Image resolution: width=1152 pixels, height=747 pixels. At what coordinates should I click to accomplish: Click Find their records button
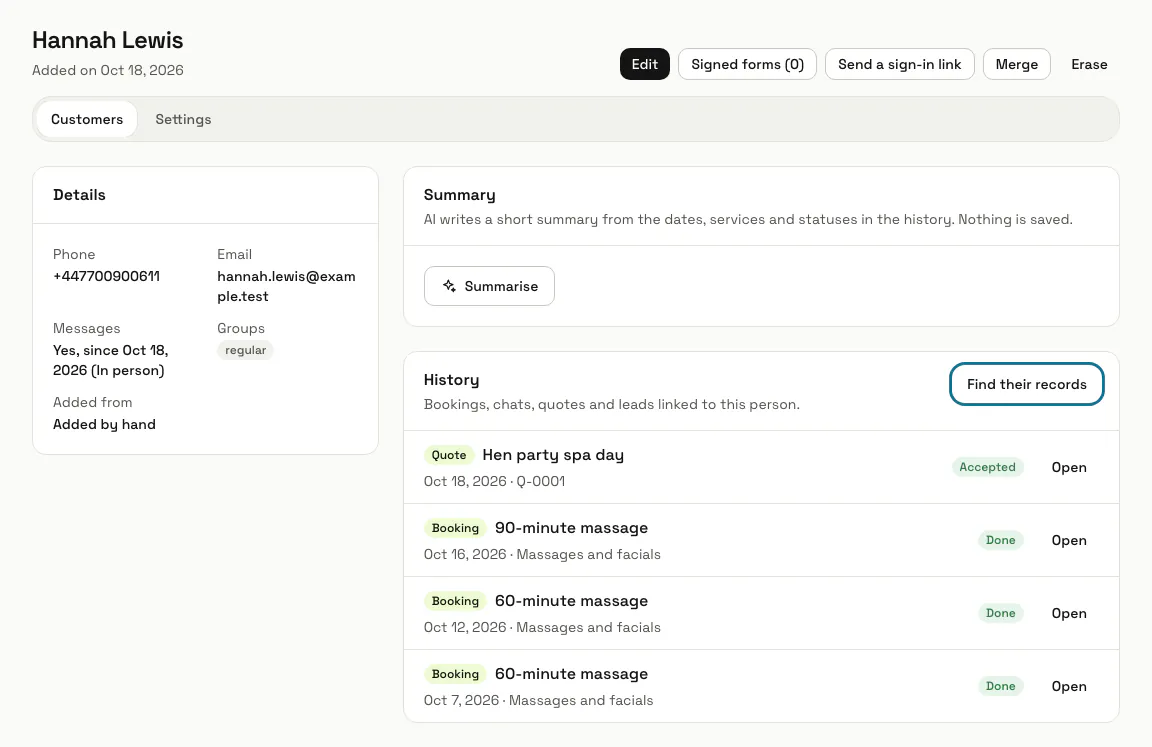[1026, 384]
